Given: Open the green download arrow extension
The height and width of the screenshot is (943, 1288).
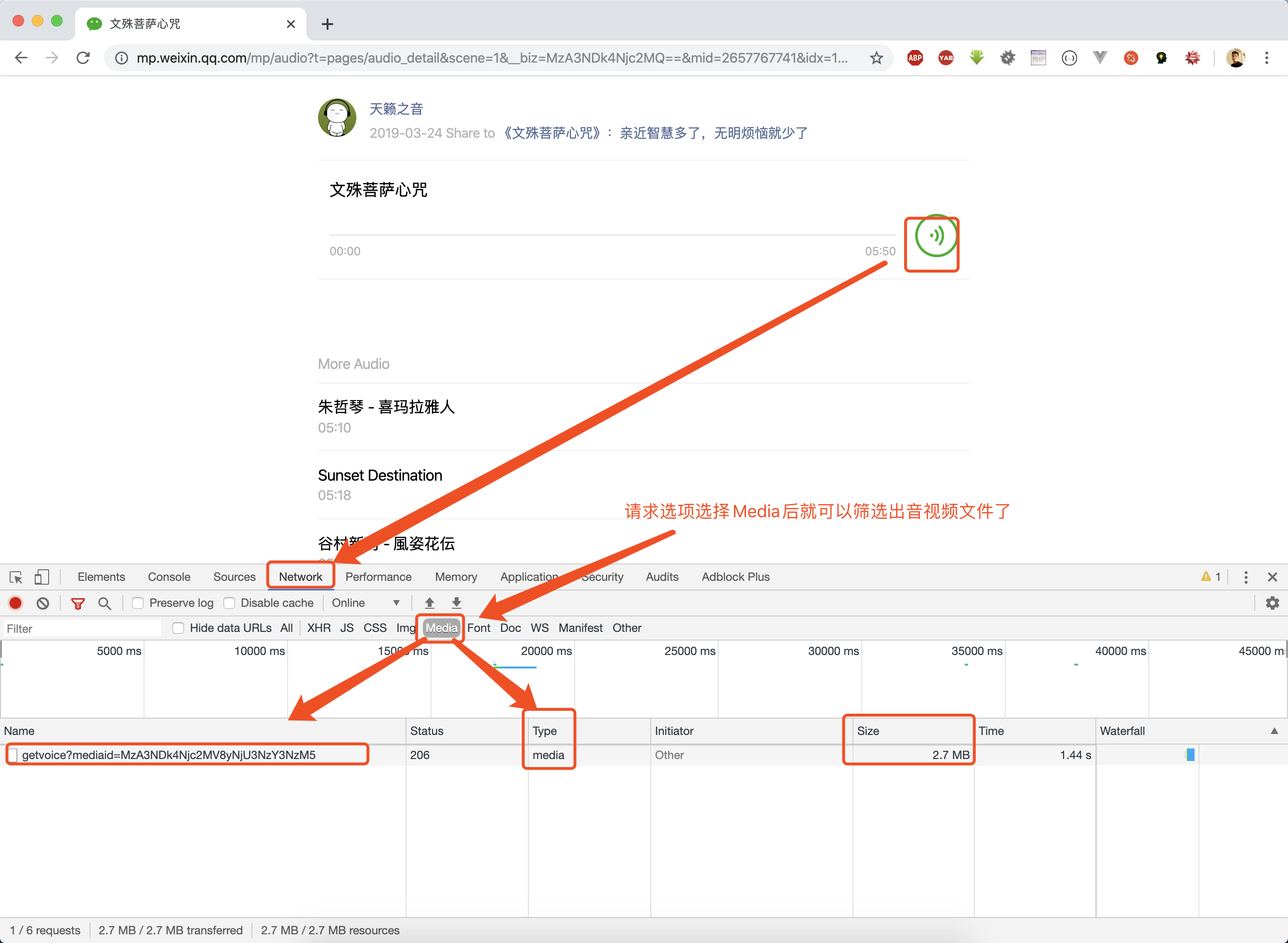Looking at the screenshot, I should pos(977,58).
